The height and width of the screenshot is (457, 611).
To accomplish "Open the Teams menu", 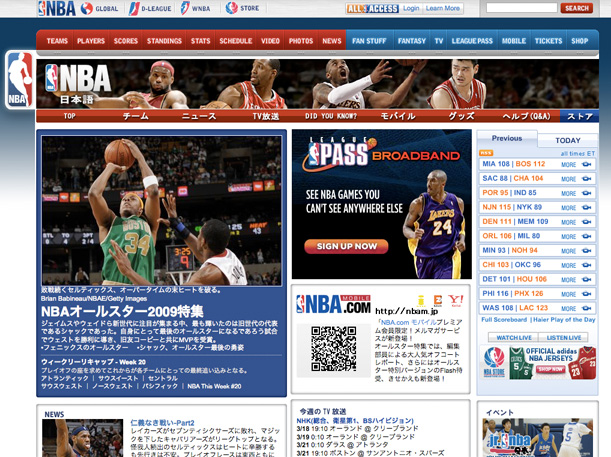I will [x=57, y=41].
